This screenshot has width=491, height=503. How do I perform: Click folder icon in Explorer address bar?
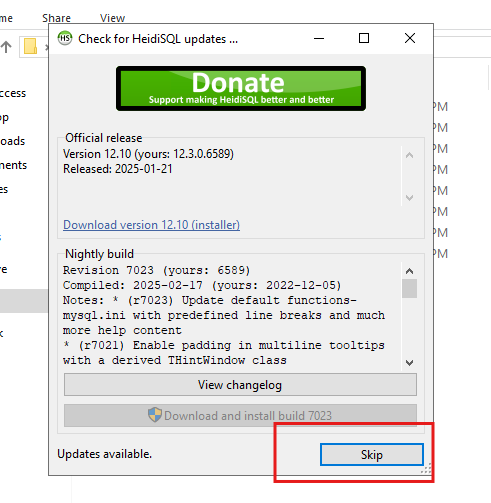(30, 46)
